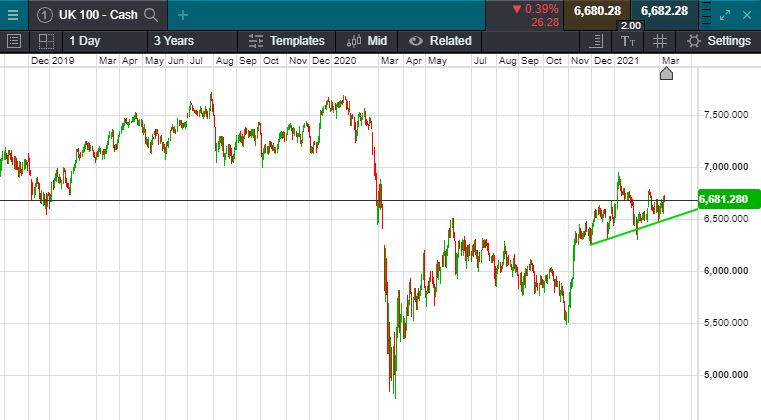Image resolution: width=761 pixels, height=420 pixels.
Task: Open the 1 Day interval dropdown
Action: [84, 41]
